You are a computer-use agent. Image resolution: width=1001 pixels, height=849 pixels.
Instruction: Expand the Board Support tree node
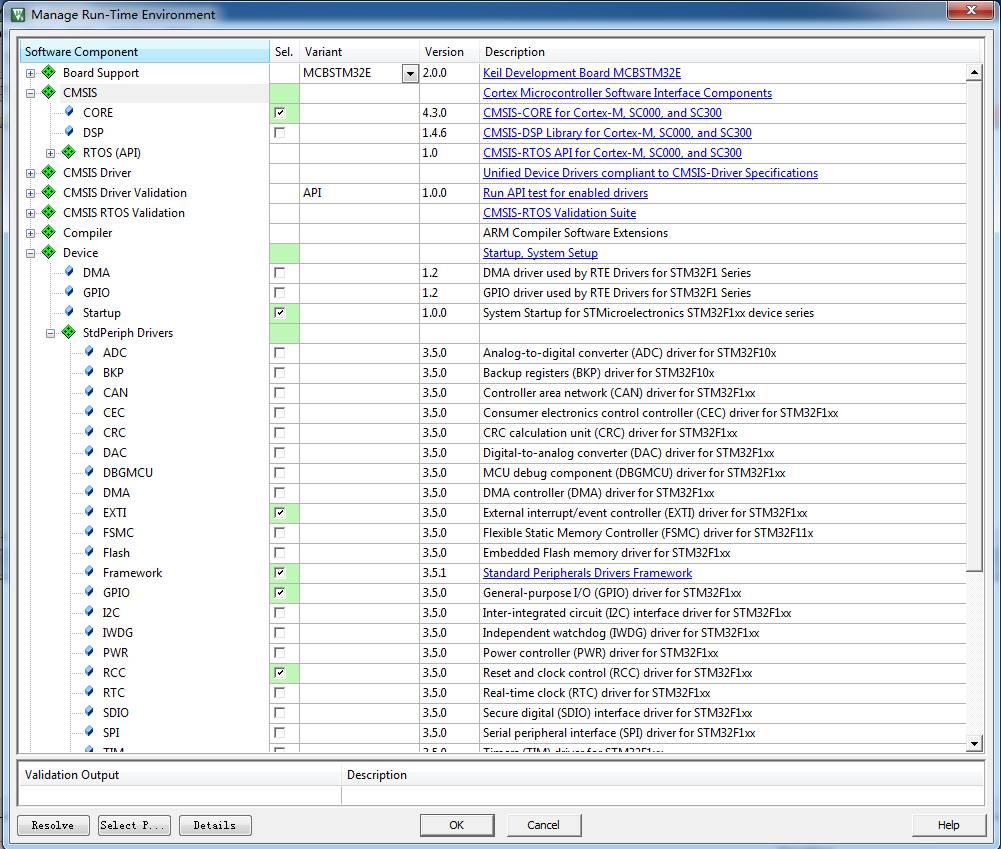tap(30, 73)
